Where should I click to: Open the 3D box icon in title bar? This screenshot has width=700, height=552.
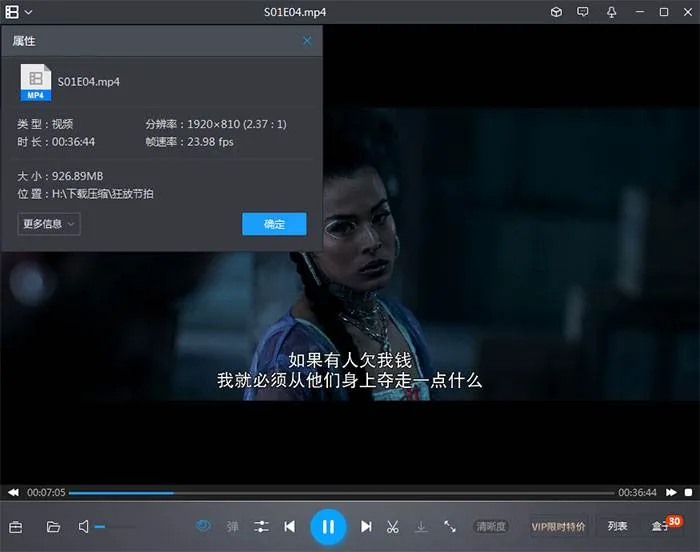[x=556, y=12]
